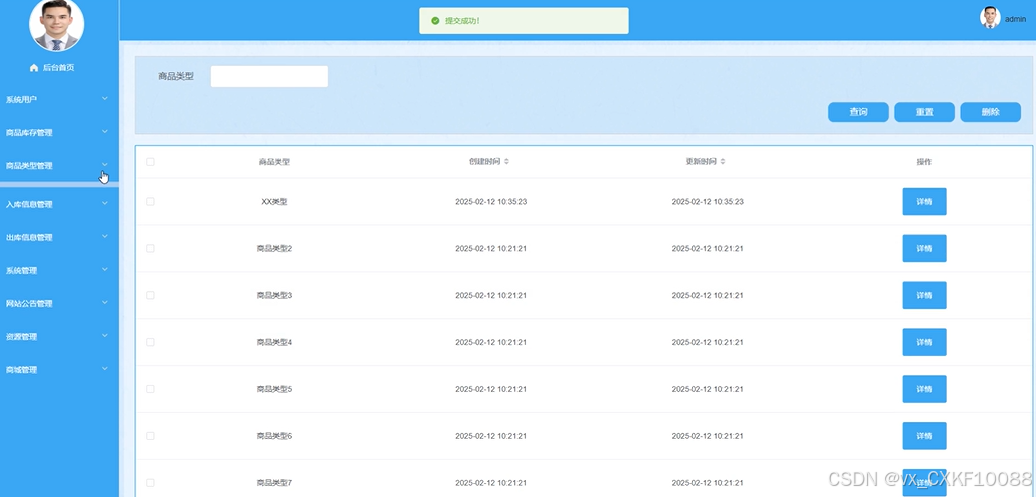Expand the 出库信息管理 menu chevron
The height and width of the screenshot is (497, 1036).
click(x=104, y=237)
